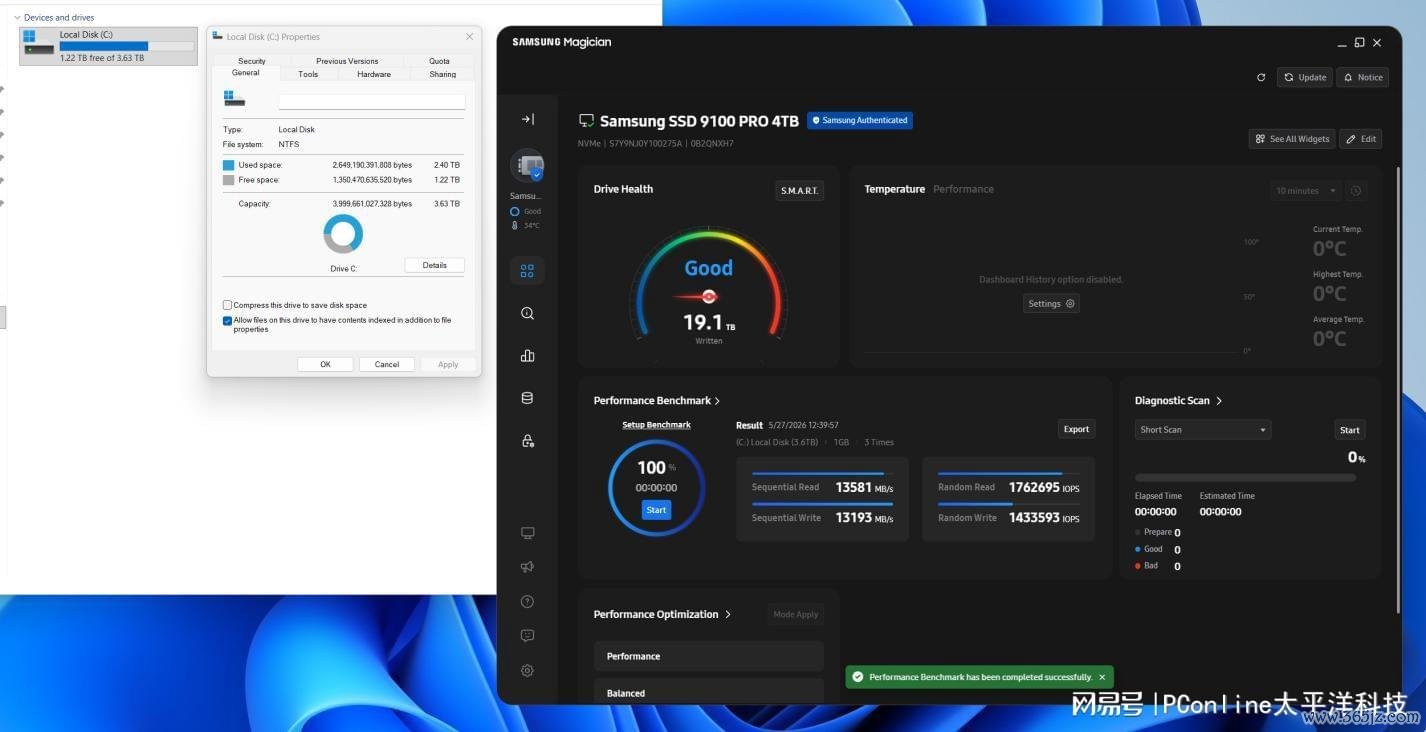Collapse the Devices and drives group
This screenshot has height=732, width=1426.
coord(17,18)
